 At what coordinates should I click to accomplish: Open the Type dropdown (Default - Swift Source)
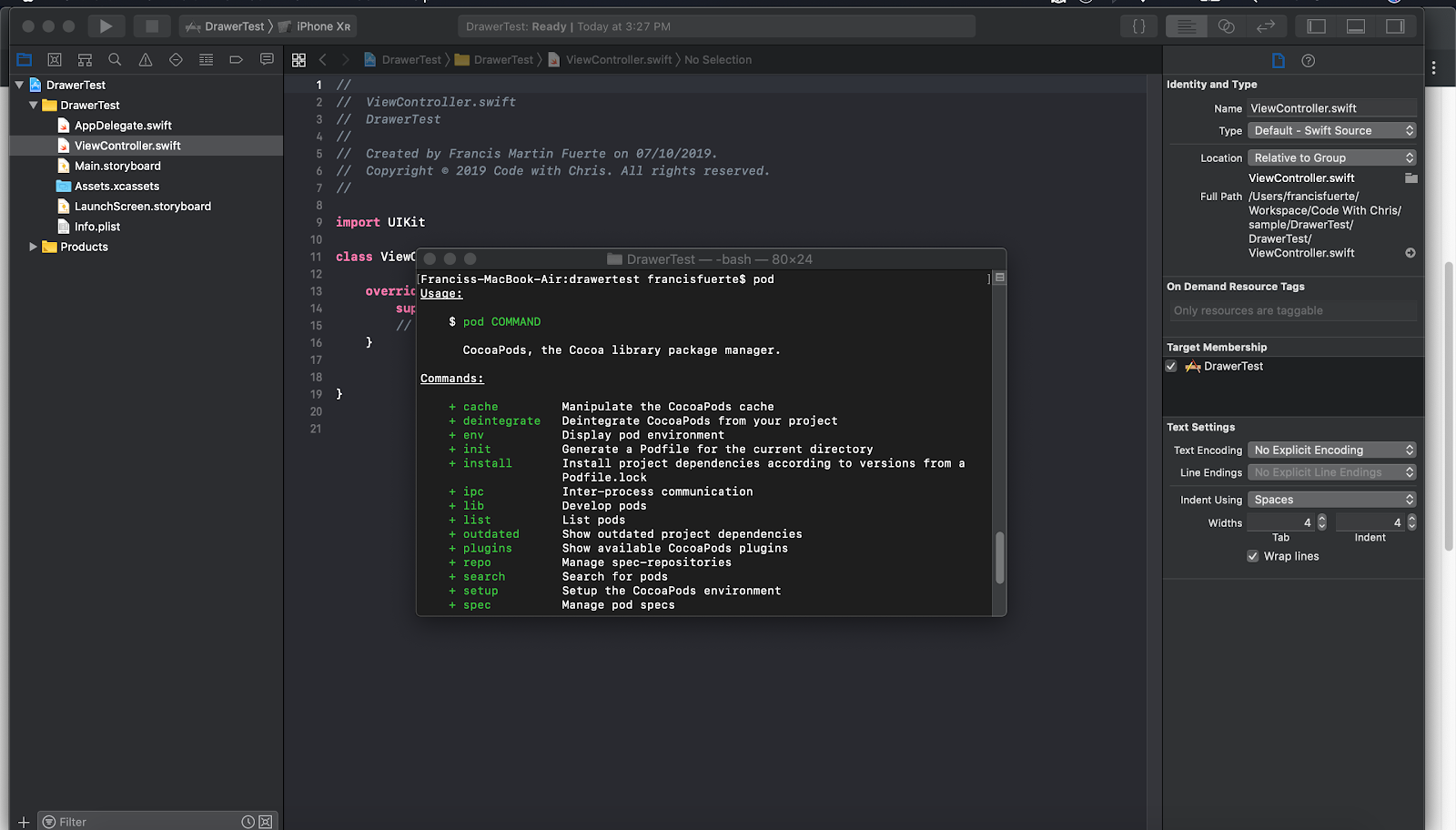pyautogui.click(x=1331, y=131)
